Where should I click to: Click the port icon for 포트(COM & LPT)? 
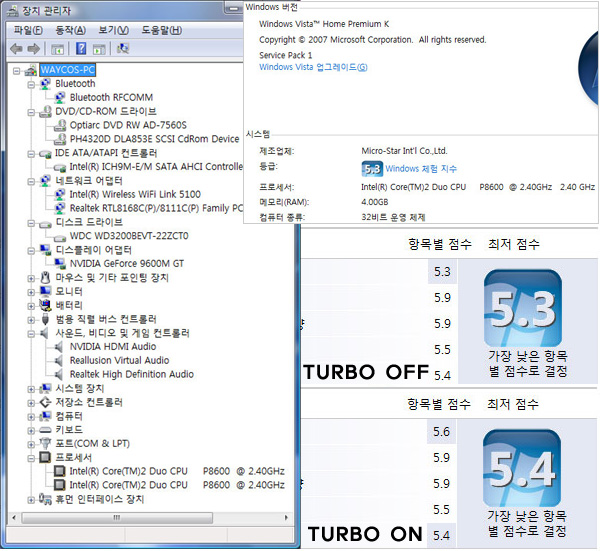pyautogui.click(x=45, y=443)
